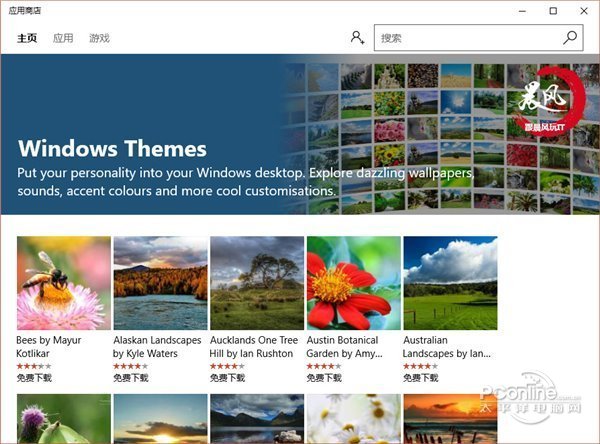600x444 pixels.
Task: Open the orange sunset pier thumbnail
Action: point(450,419)
